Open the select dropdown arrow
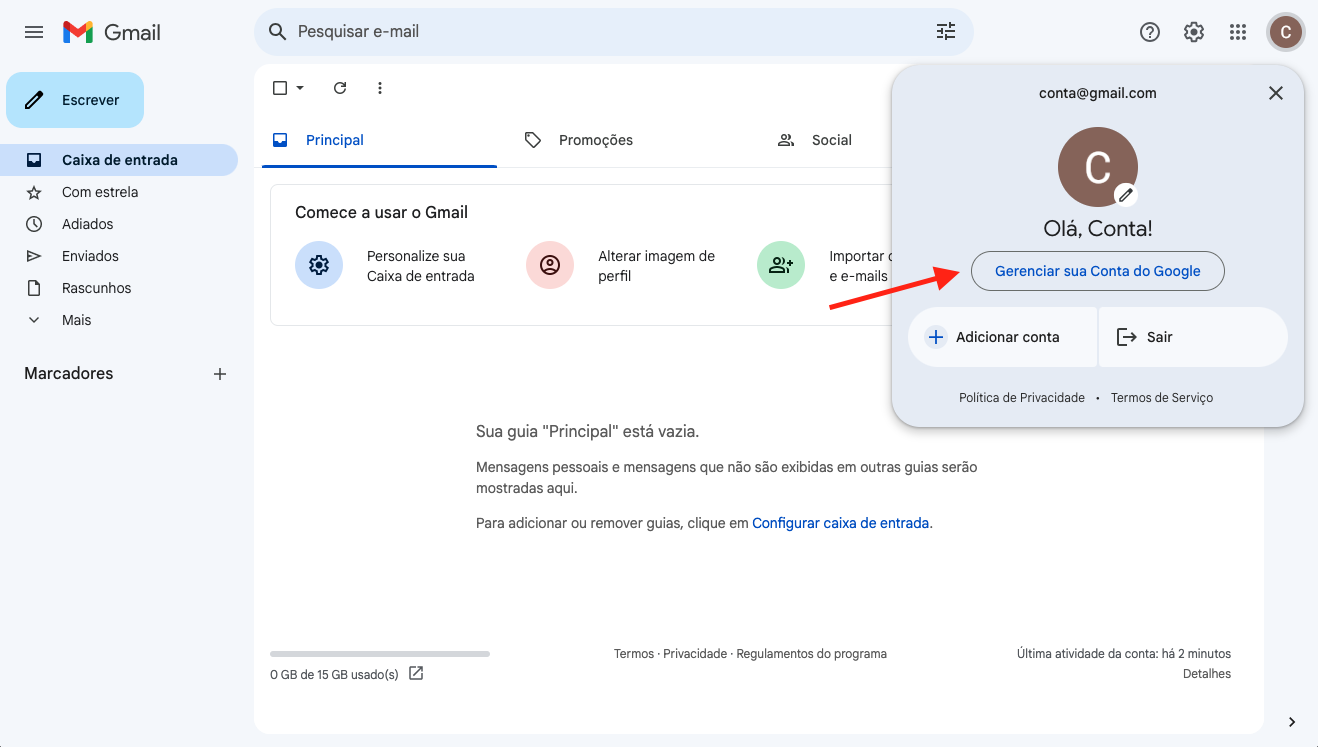This screenshot has width=1318, height=747. [300, 88]
